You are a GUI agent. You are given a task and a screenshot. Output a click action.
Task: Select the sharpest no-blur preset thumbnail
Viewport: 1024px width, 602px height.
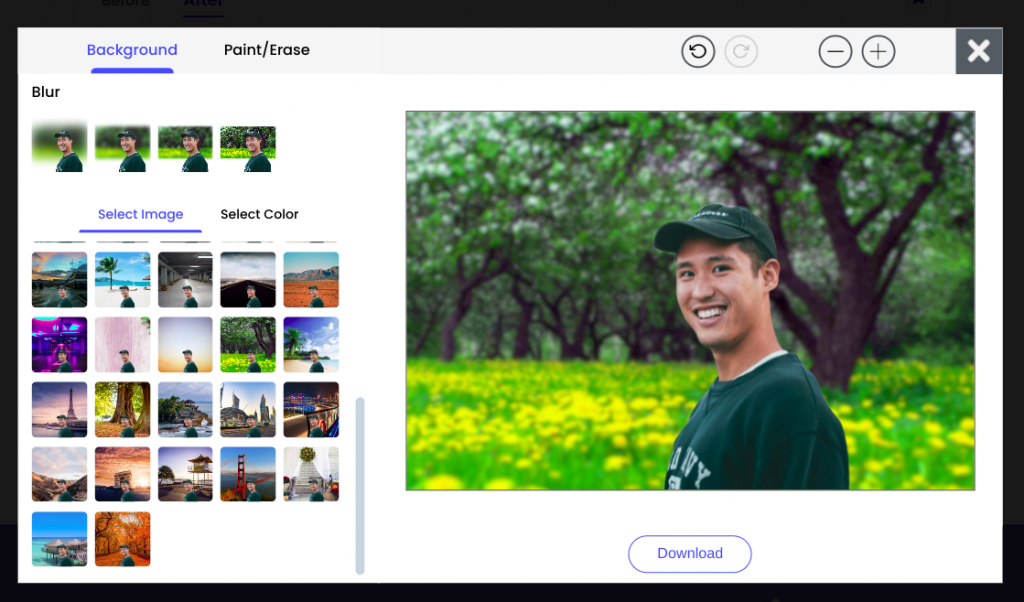pyautogui.click(x=248, y=148)
